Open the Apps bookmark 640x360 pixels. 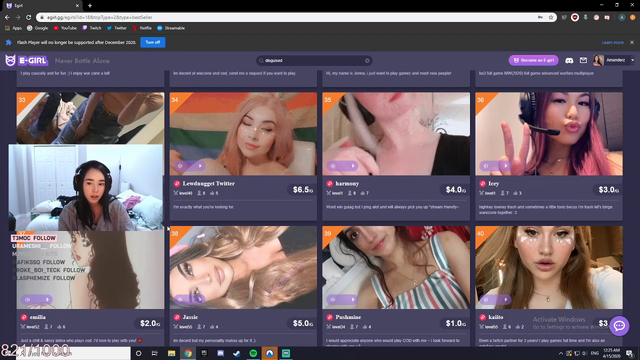[13, 28]
